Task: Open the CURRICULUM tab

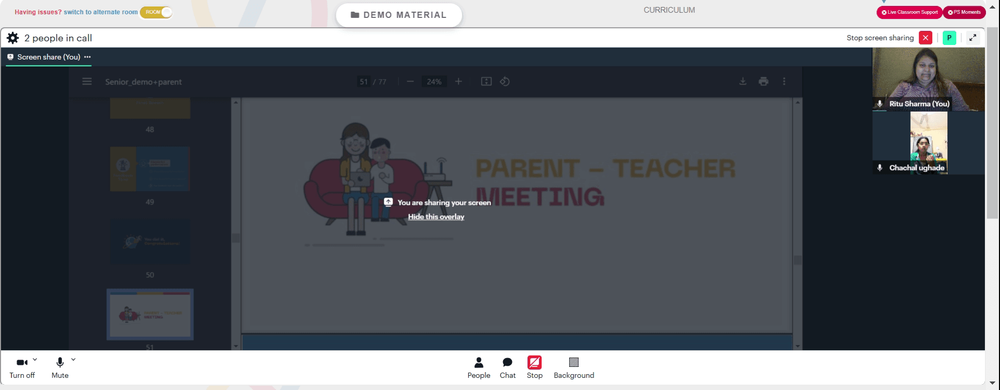Action: click(669, 10)
